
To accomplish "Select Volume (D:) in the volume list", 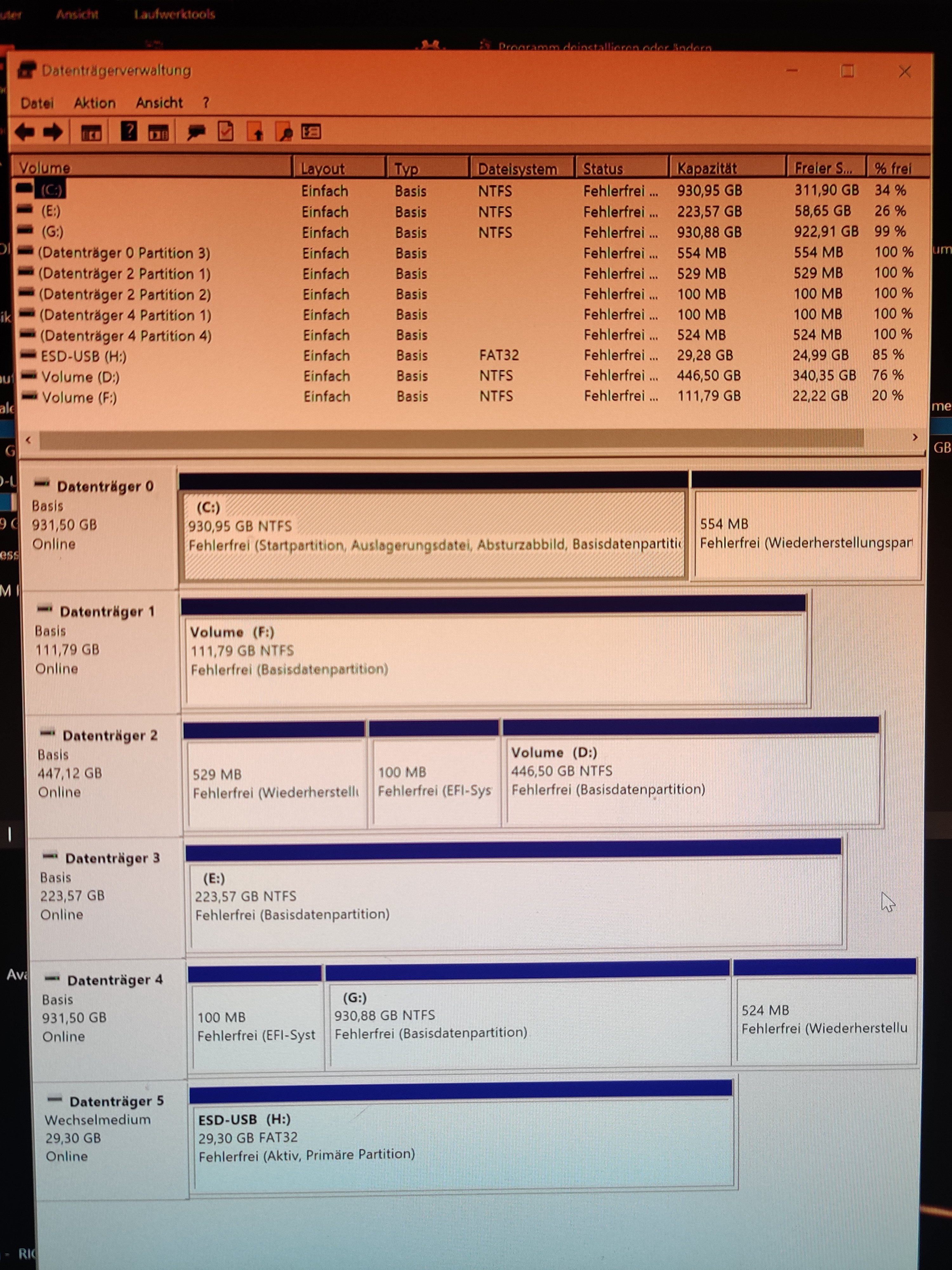I will 80,377.
